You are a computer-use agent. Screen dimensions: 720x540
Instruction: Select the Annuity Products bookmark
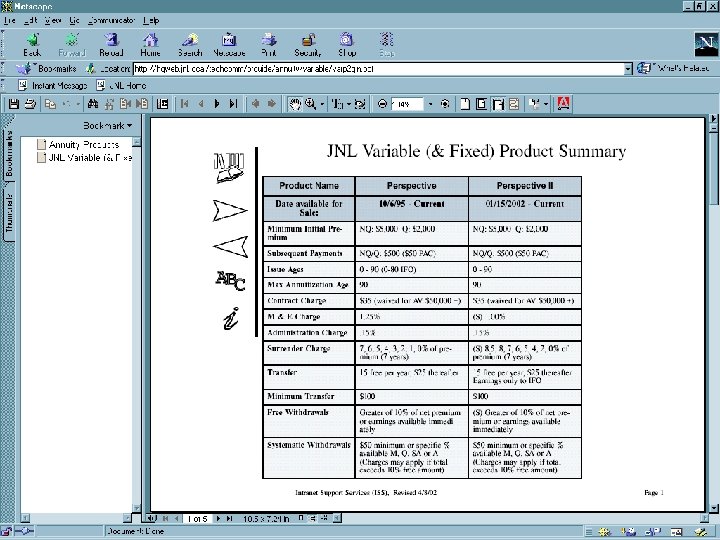click(79, 145)
